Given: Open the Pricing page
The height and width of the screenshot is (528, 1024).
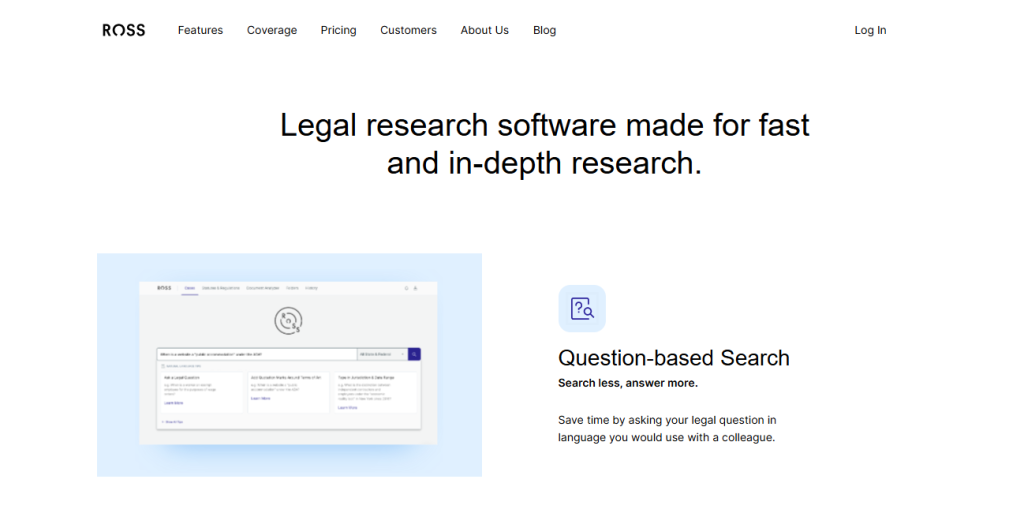Looking at the screenshot, I should (x=338, y=30).
